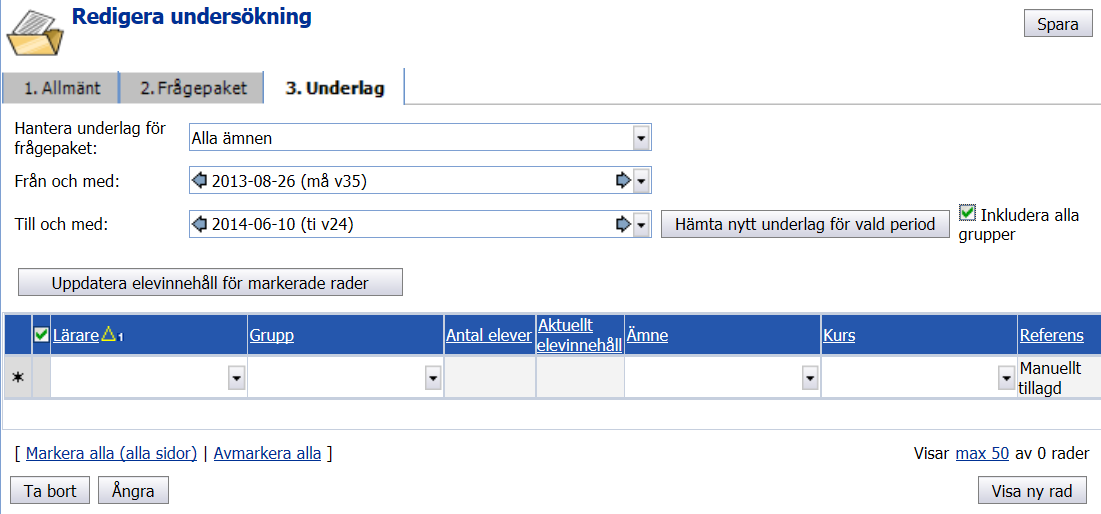The height and width of the screenshot is (514, 1101).
Task: Click next-date arrow in Från och med
Action: tap(623, 181)
